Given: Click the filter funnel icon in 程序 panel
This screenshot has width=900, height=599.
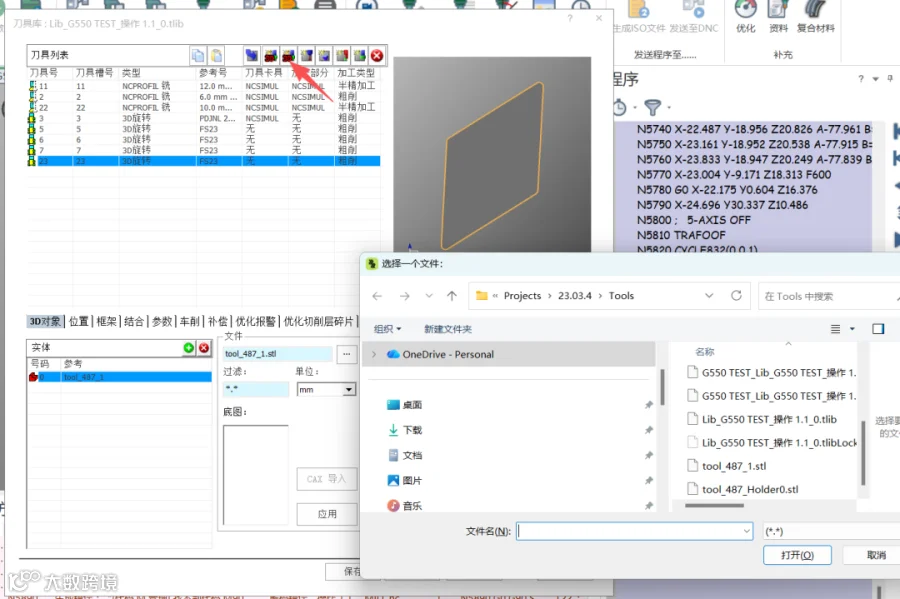Looking at the screenshot, I should click(x=653, y=107).
